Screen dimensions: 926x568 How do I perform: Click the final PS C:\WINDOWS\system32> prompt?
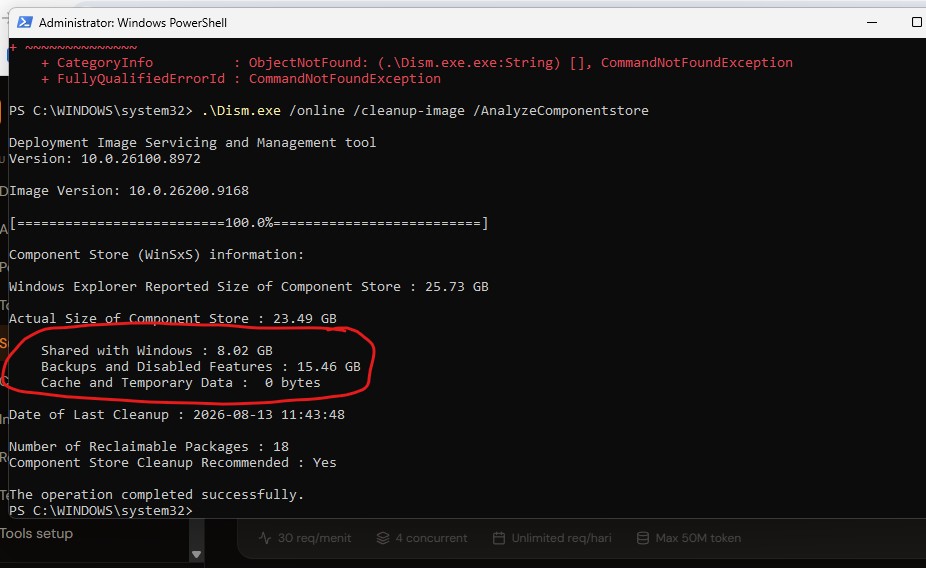(100, 510)
